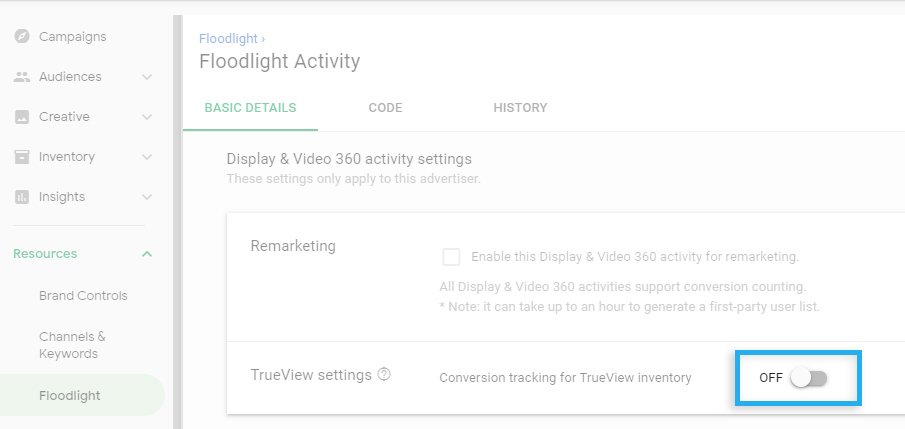Click the Inventory archive box icon
Screen dimensions: 905x429
(x=21, y=156)
